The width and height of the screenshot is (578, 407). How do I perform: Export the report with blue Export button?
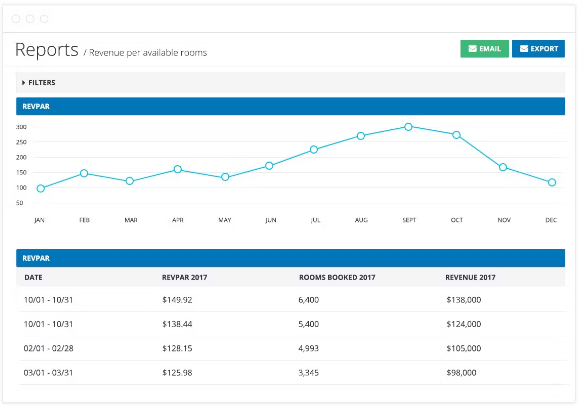pos(538,49)
